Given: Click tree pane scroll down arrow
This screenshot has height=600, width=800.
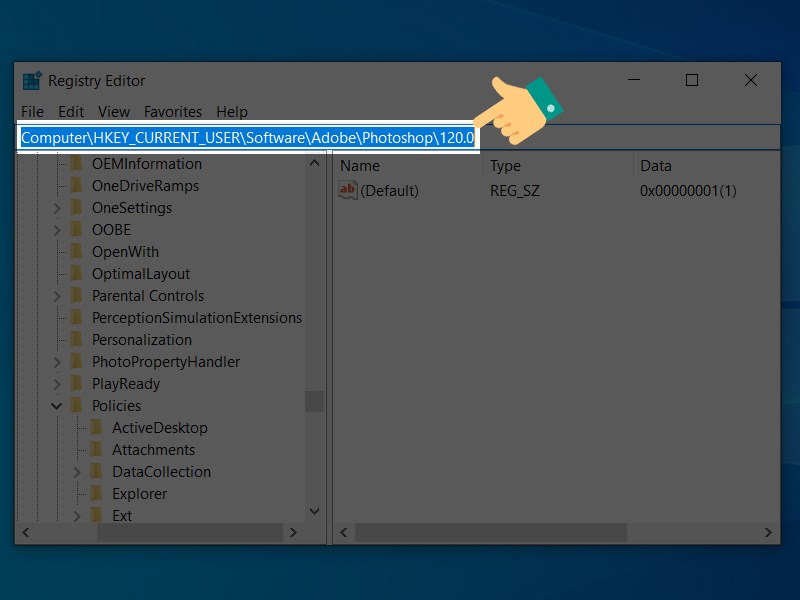Looking at the screenshot, I should pyautogui.click(x=314, y=511).
